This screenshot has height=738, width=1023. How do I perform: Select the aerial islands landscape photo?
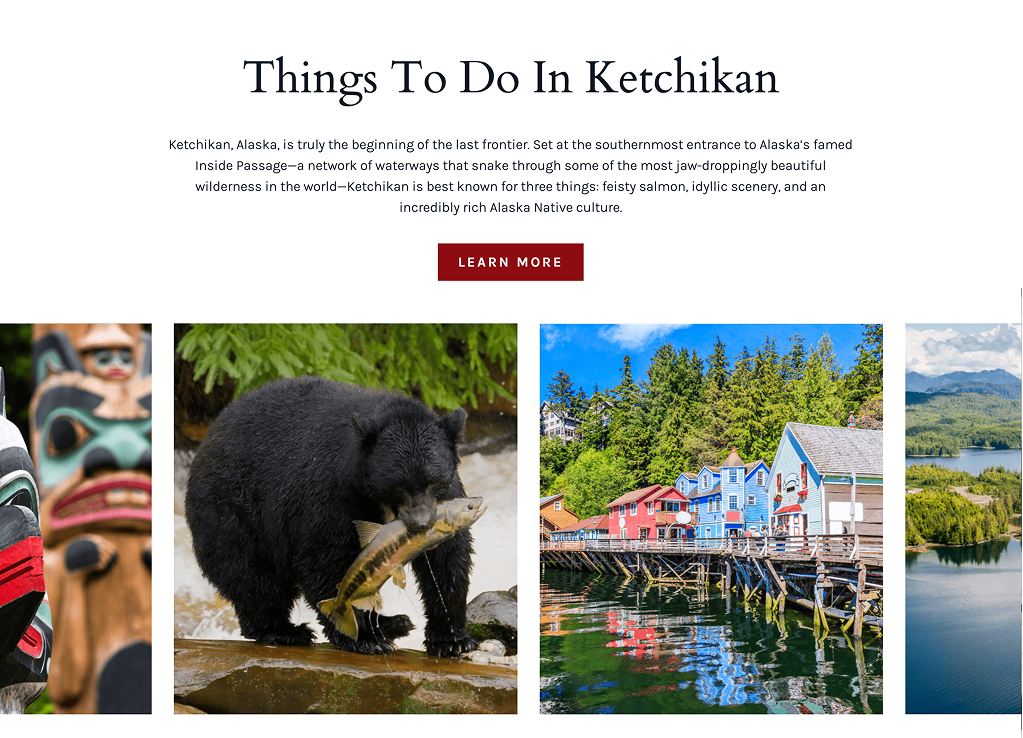(x=963, y=519)
